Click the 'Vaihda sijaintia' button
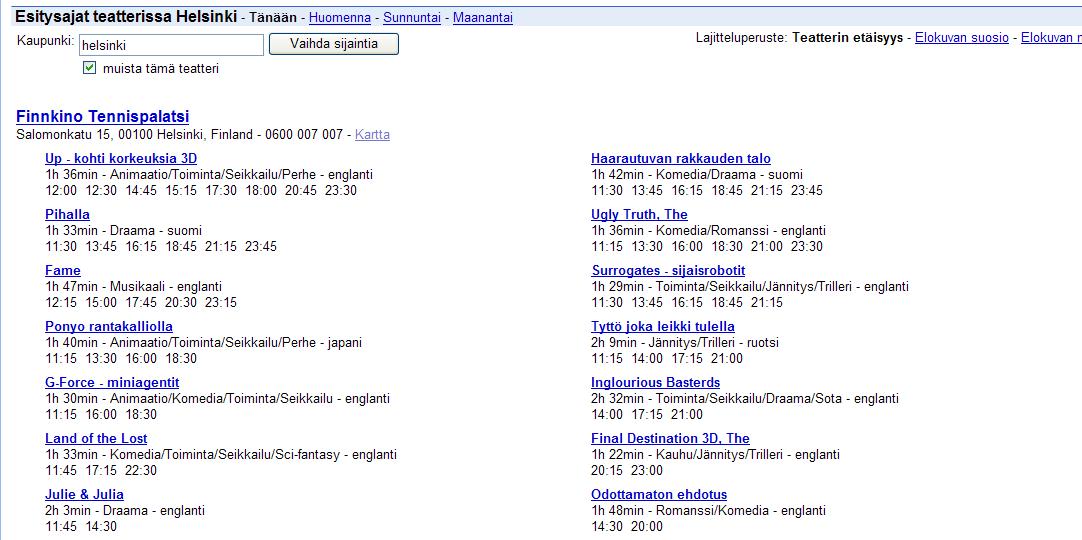 pos(333,44)
